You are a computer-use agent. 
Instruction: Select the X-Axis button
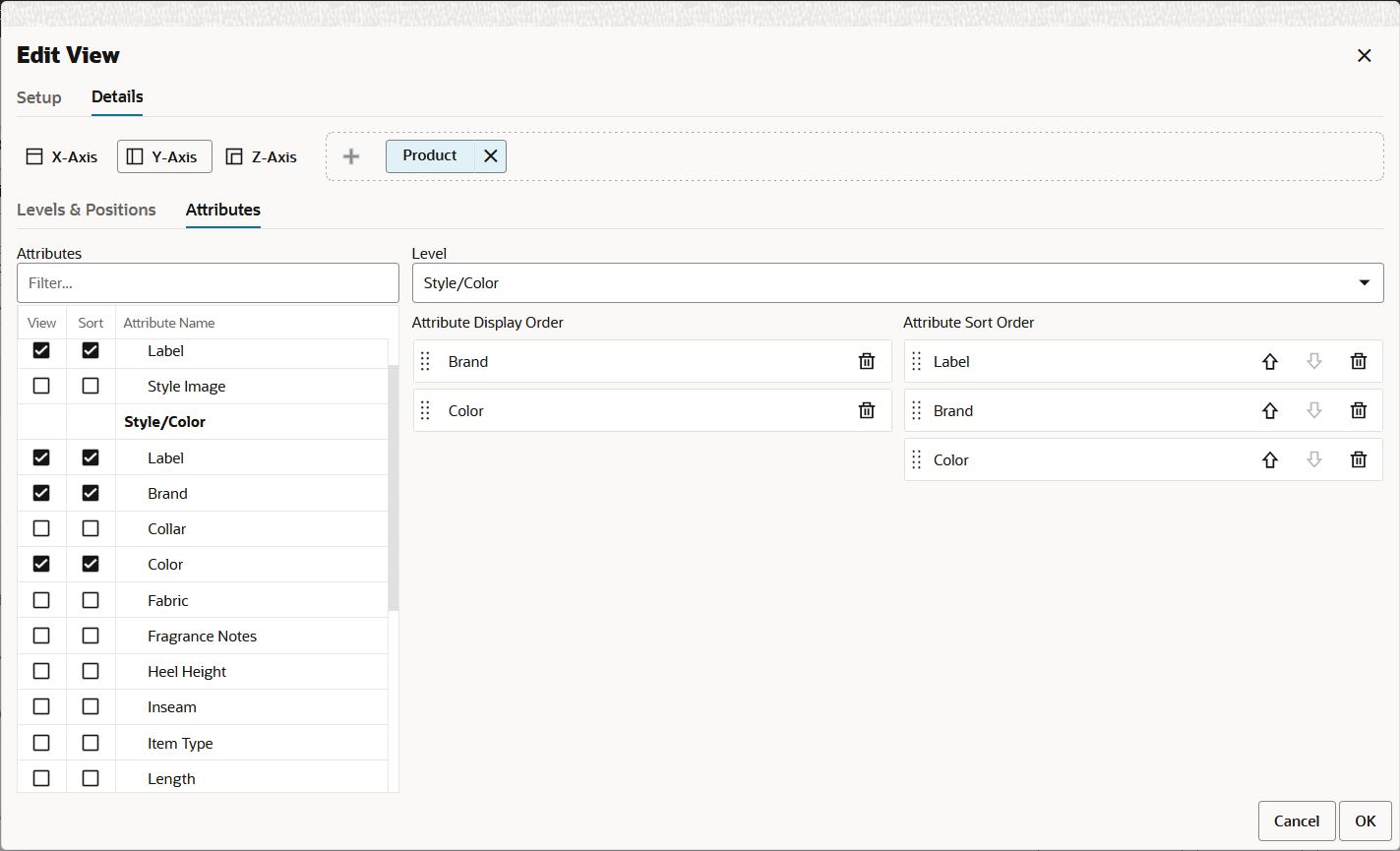tap(62, 156)
